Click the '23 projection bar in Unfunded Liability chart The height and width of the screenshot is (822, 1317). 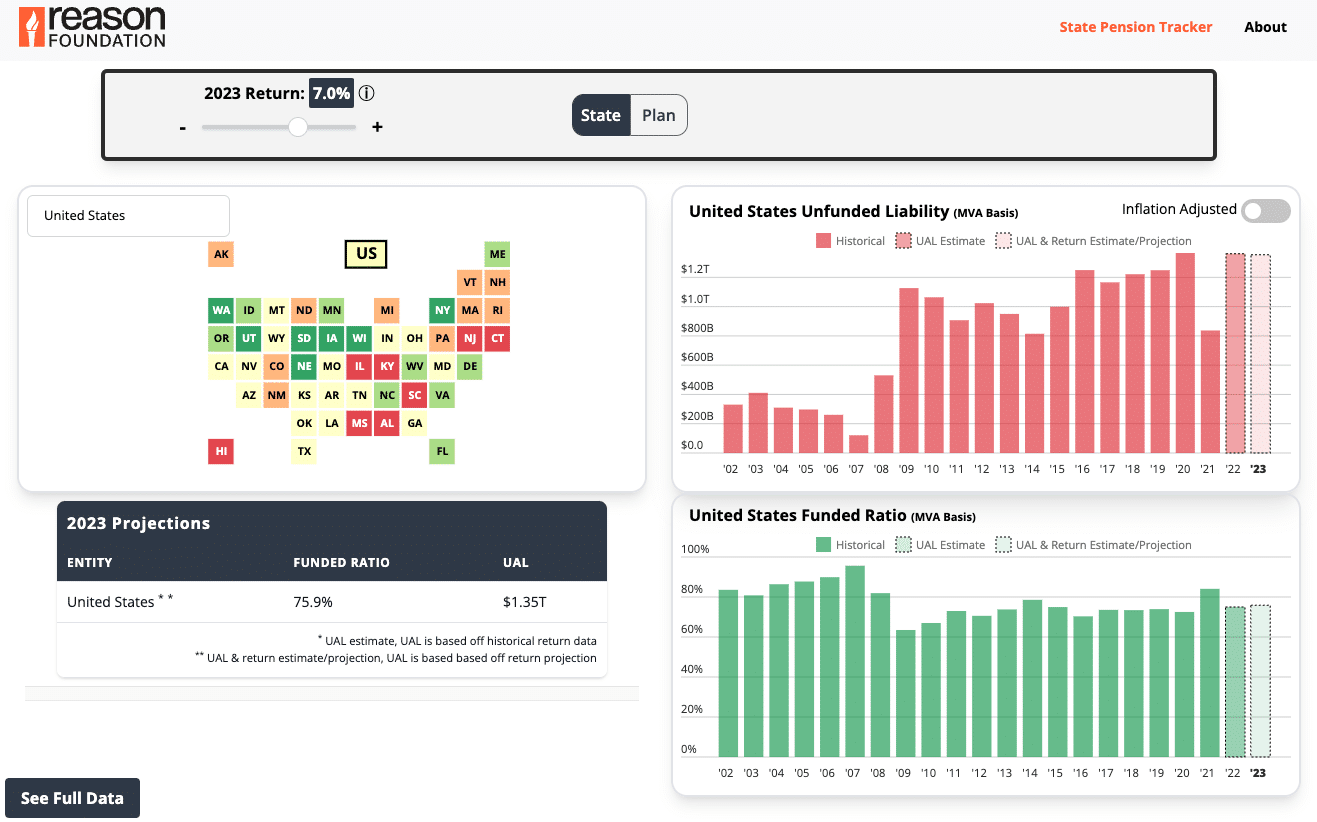coord(1260,353)
